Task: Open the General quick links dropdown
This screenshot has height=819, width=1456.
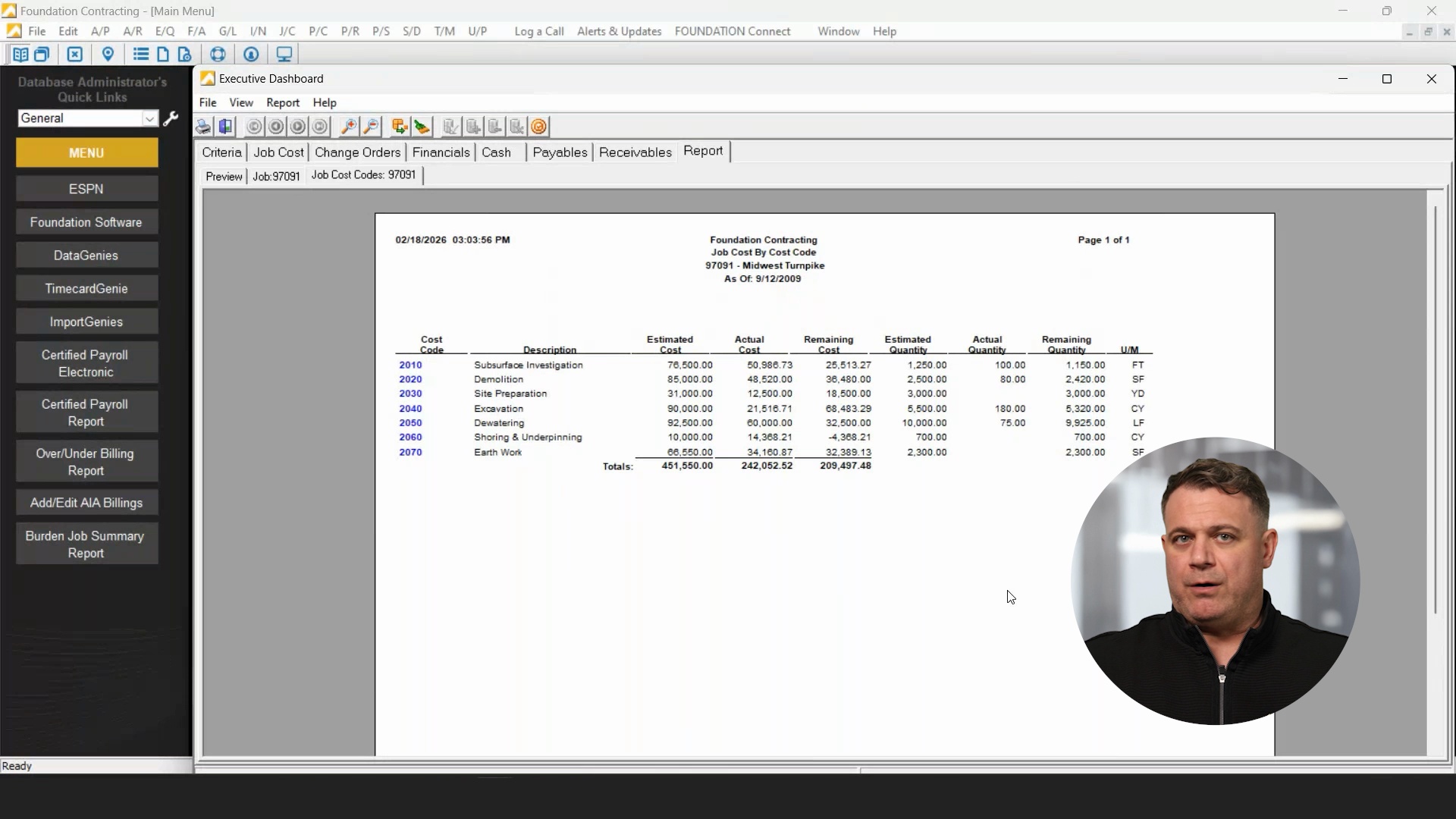Action: (x=88, y=118)
